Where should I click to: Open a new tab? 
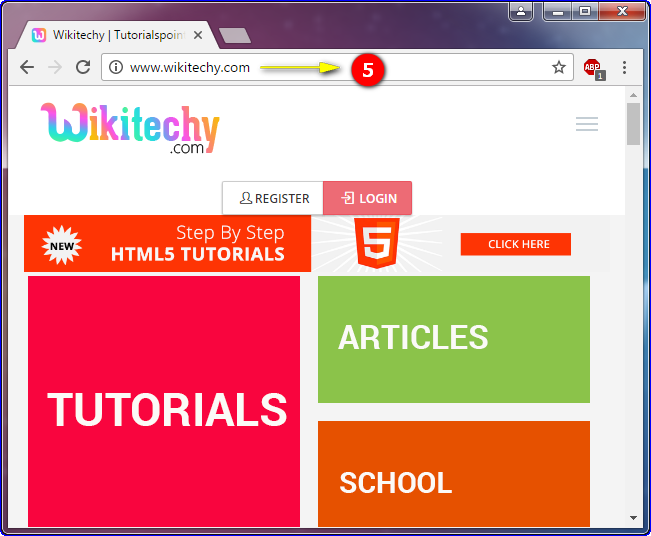point(235,36)
